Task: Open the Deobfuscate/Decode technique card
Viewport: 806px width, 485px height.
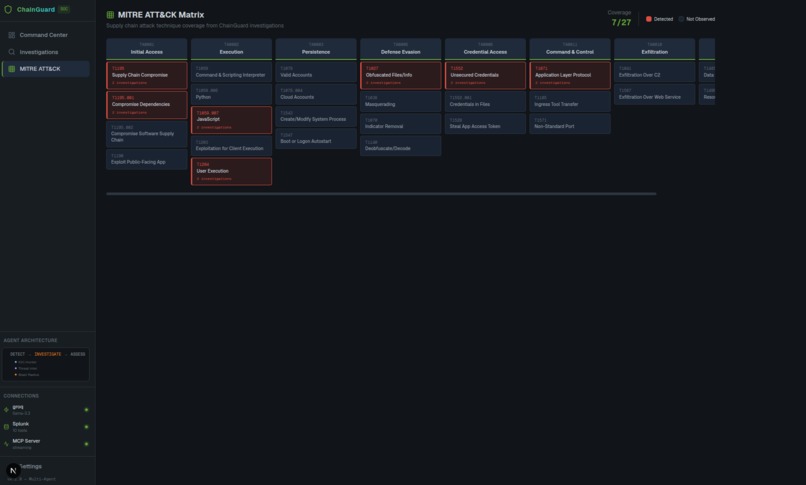Action: 400,145
